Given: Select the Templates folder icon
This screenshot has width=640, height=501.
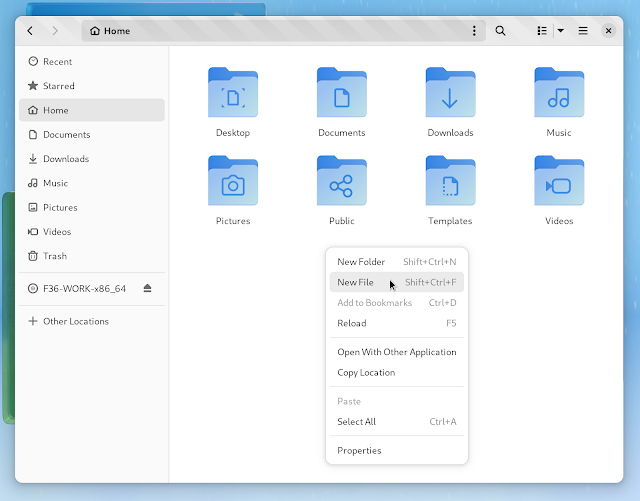Looking at the screenshot, I should pos(450,180).
